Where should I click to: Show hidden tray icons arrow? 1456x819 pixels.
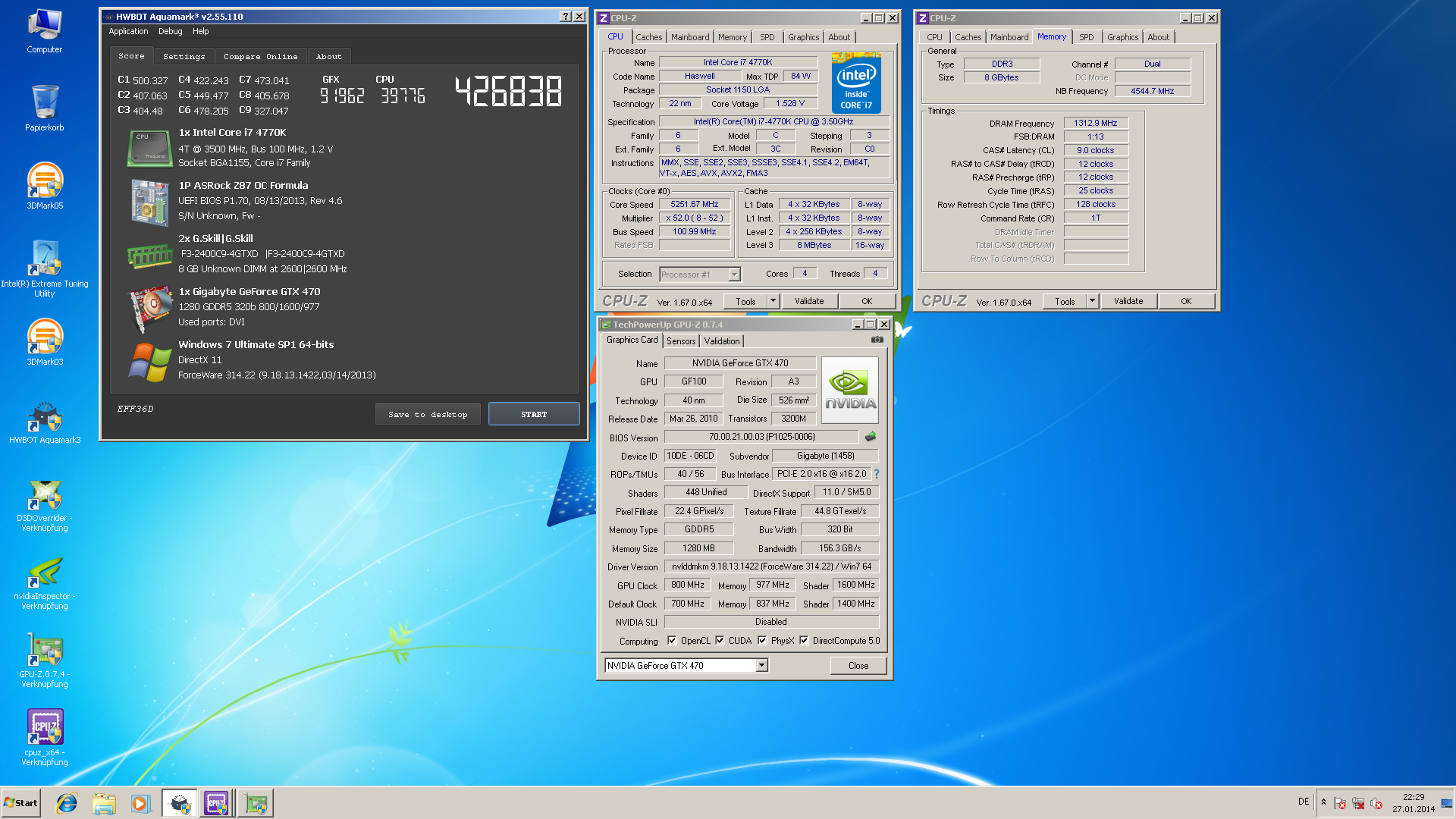[1323, 802]
